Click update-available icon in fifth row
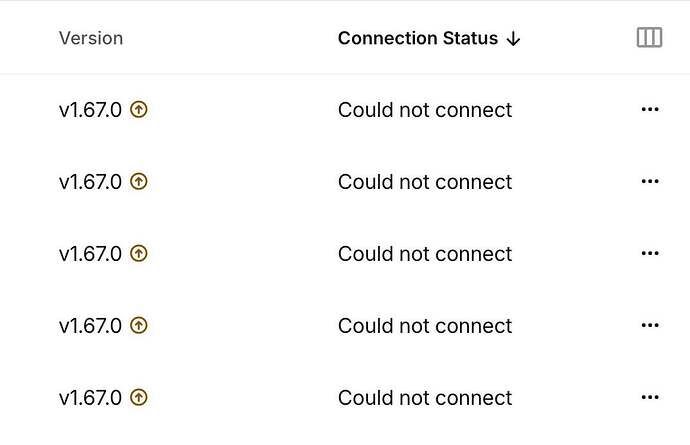This screenshot has width=690, height=445. [x=139, y=397]
